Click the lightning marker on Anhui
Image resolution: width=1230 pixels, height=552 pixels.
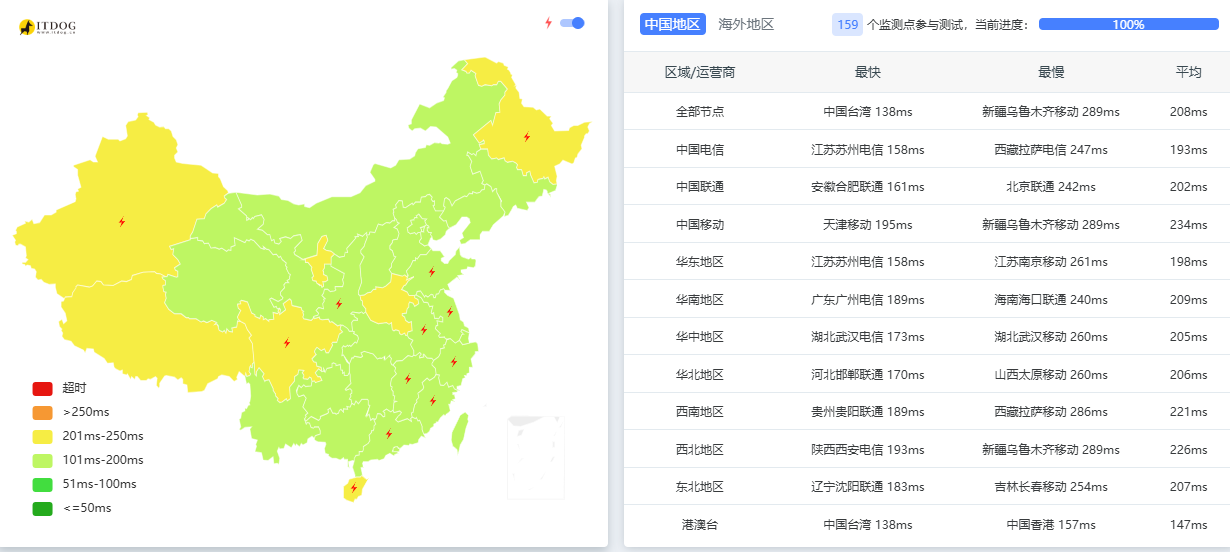point(424,330)
